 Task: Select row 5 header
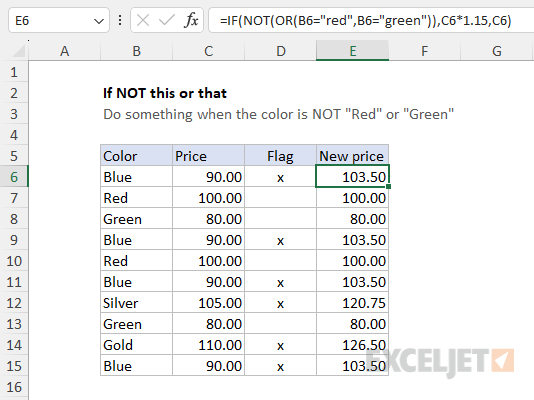[14, 156]
